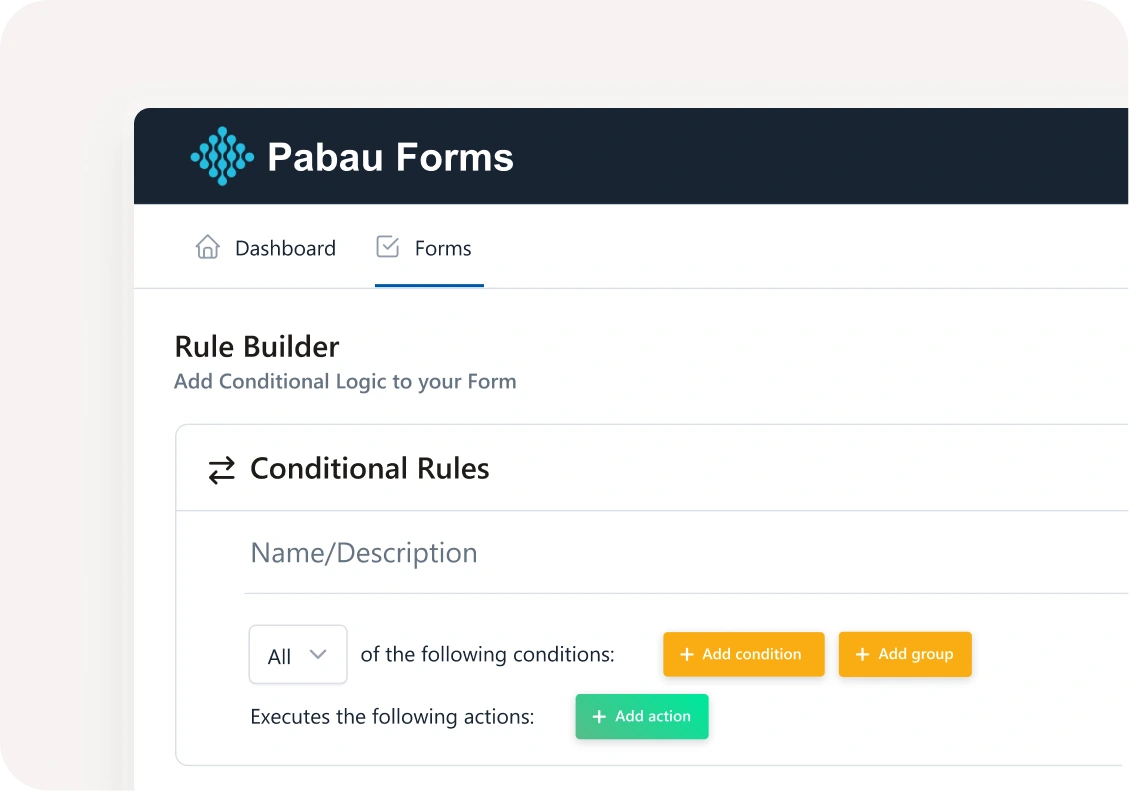Click the Executes the following actions label

392,717
